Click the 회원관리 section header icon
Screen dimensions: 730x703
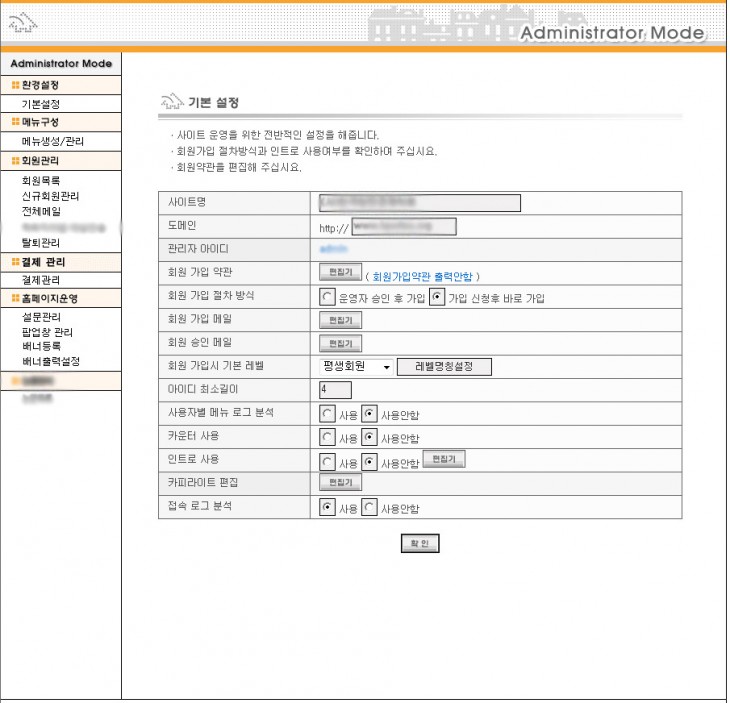point(15,160)
